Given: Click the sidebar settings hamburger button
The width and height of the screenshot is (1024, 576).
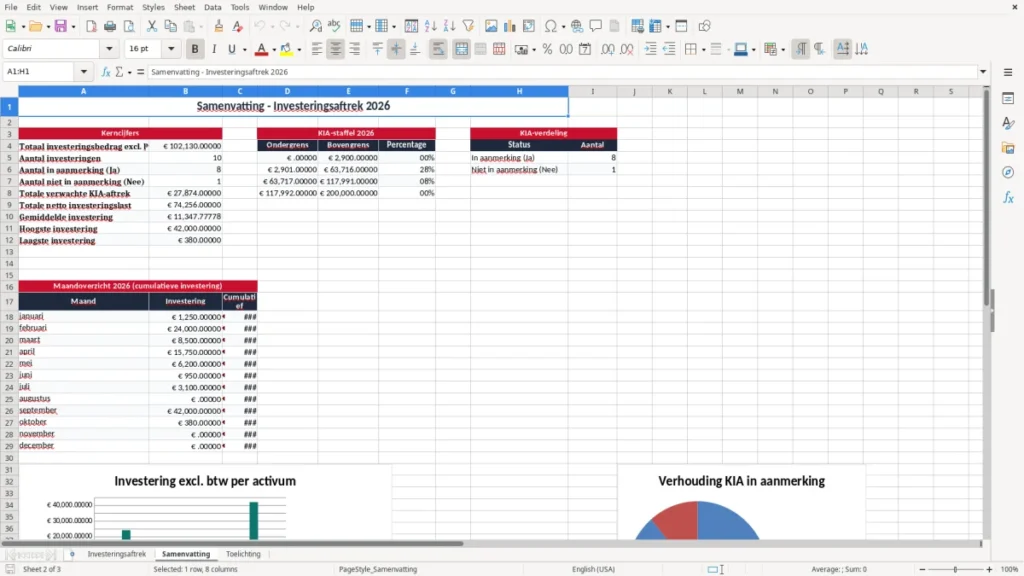Looking at the screenshot, I should coord(1008,72).
